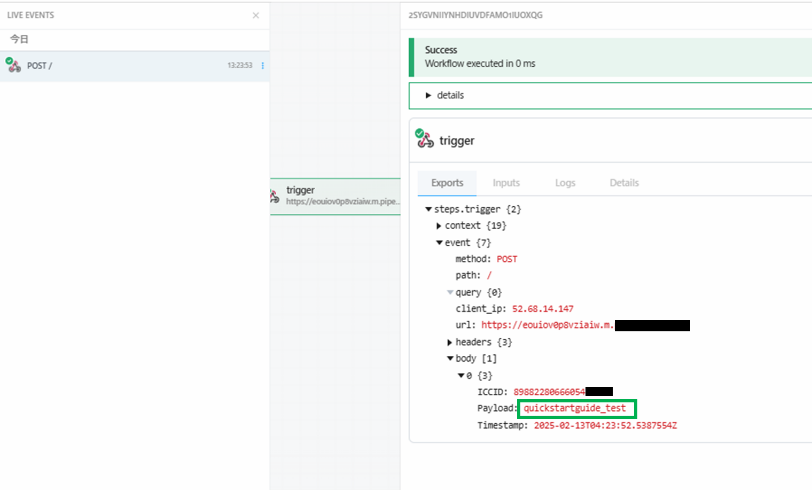Viewport: 812px width, 490px height.
Task: Collapse the event {7} node
Action: pyautogui.click(x=439, y=242)
